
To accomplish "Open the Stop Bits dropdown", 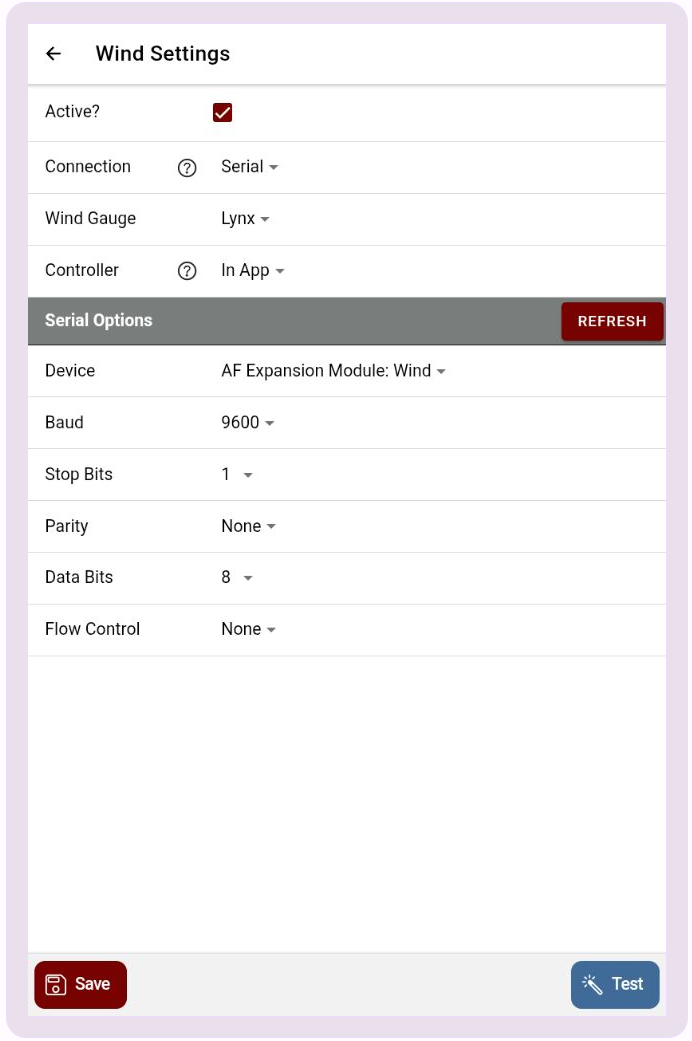I will 237,475.
